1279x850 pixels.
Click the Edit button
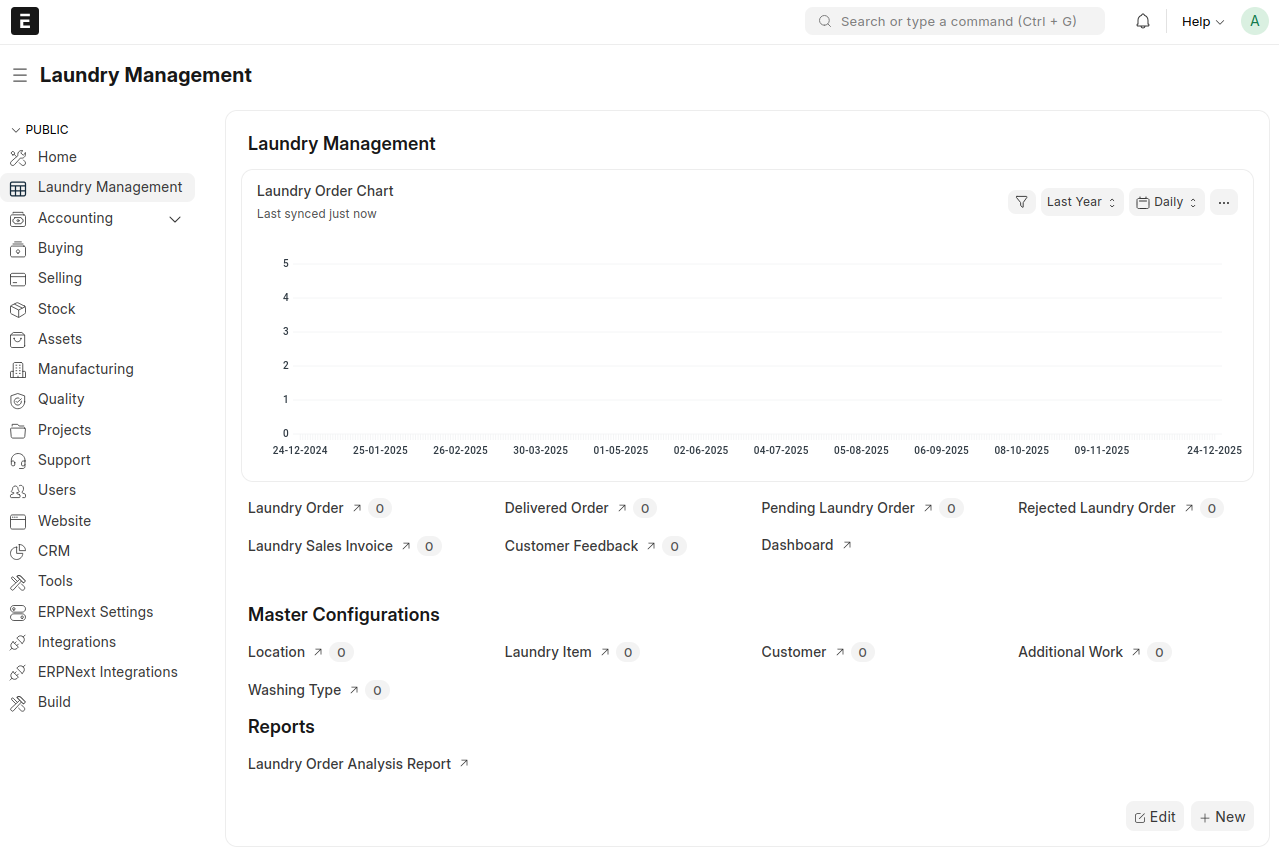(1154, 816)
